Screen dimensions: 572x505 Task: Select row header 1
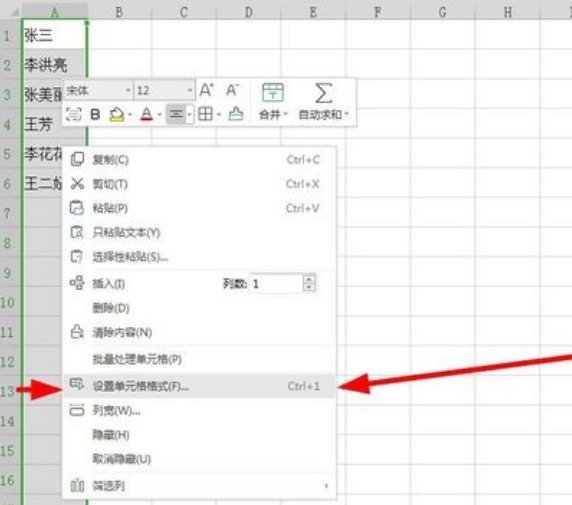click(10, 35)
